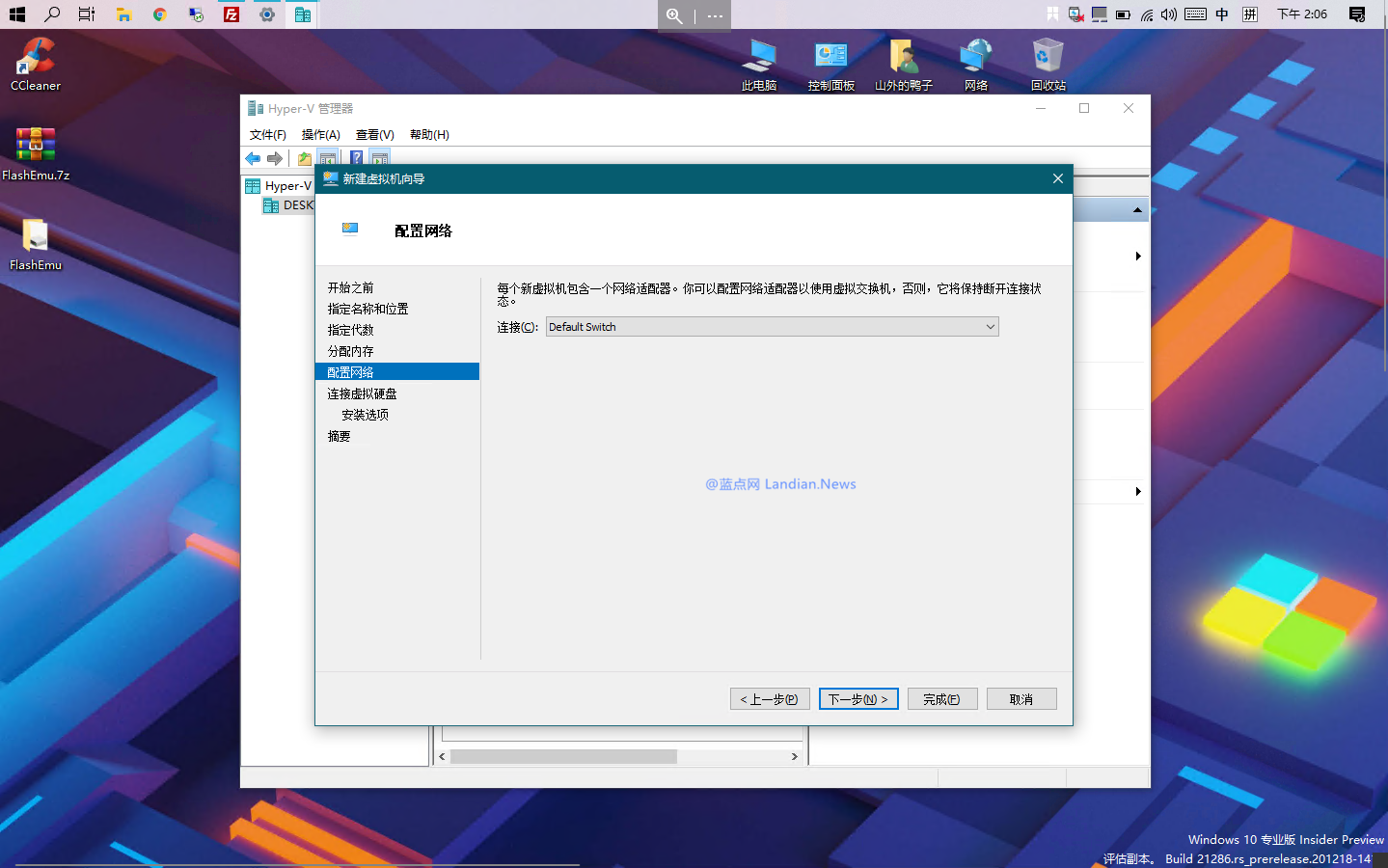Click the scrollbar left arrow in Hyper-V
1388x868 pixels.
pyautogui.click(x=442, y=756)
